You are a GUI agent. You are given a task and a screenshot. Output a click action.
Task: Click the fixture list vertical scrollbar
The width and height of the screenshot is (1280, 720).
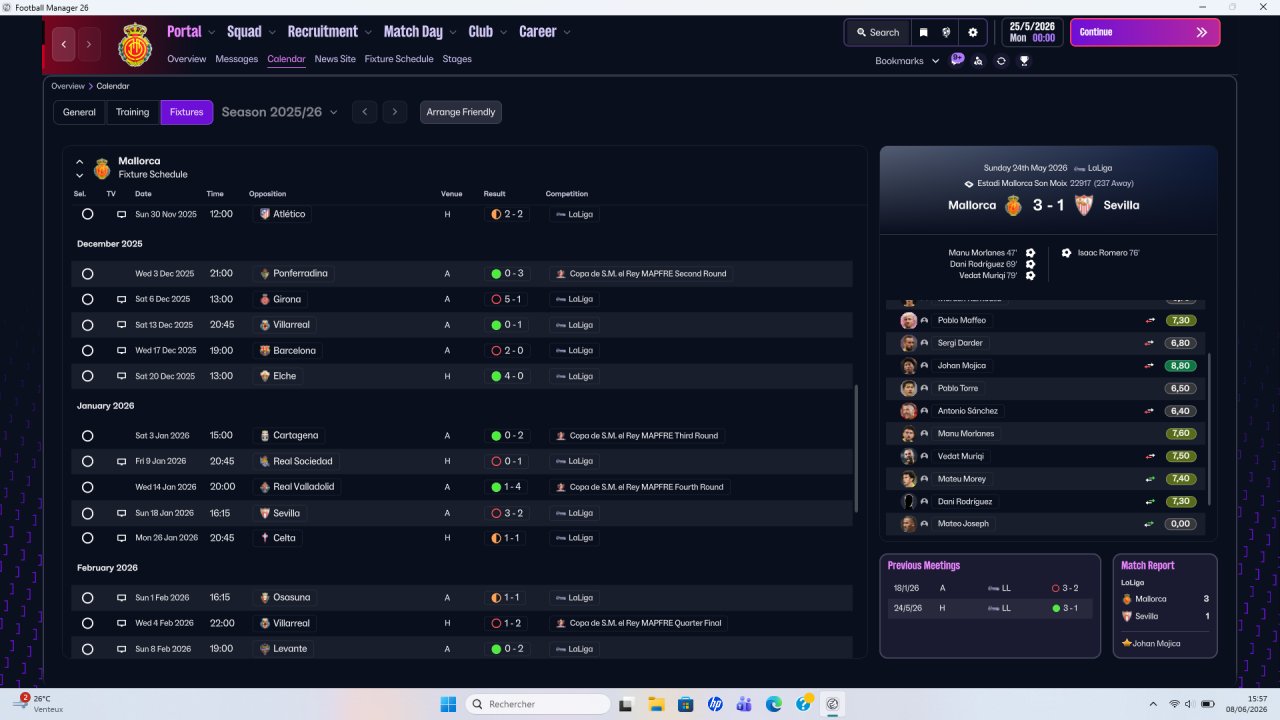click(x=856, y=450)
